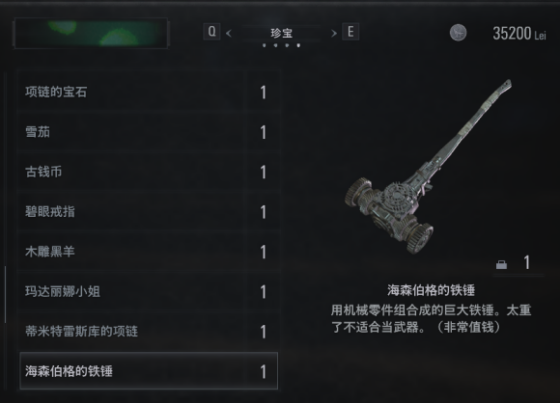Click the list scrollbar on left edge
The height and width of the screenshot is (403, 560).
(x=5, y=295)
